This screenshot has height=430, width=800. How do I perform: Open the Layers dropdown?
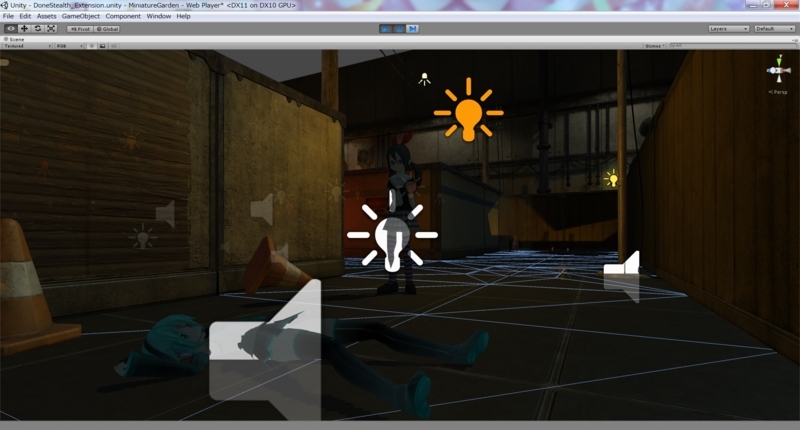coord(729,29)
